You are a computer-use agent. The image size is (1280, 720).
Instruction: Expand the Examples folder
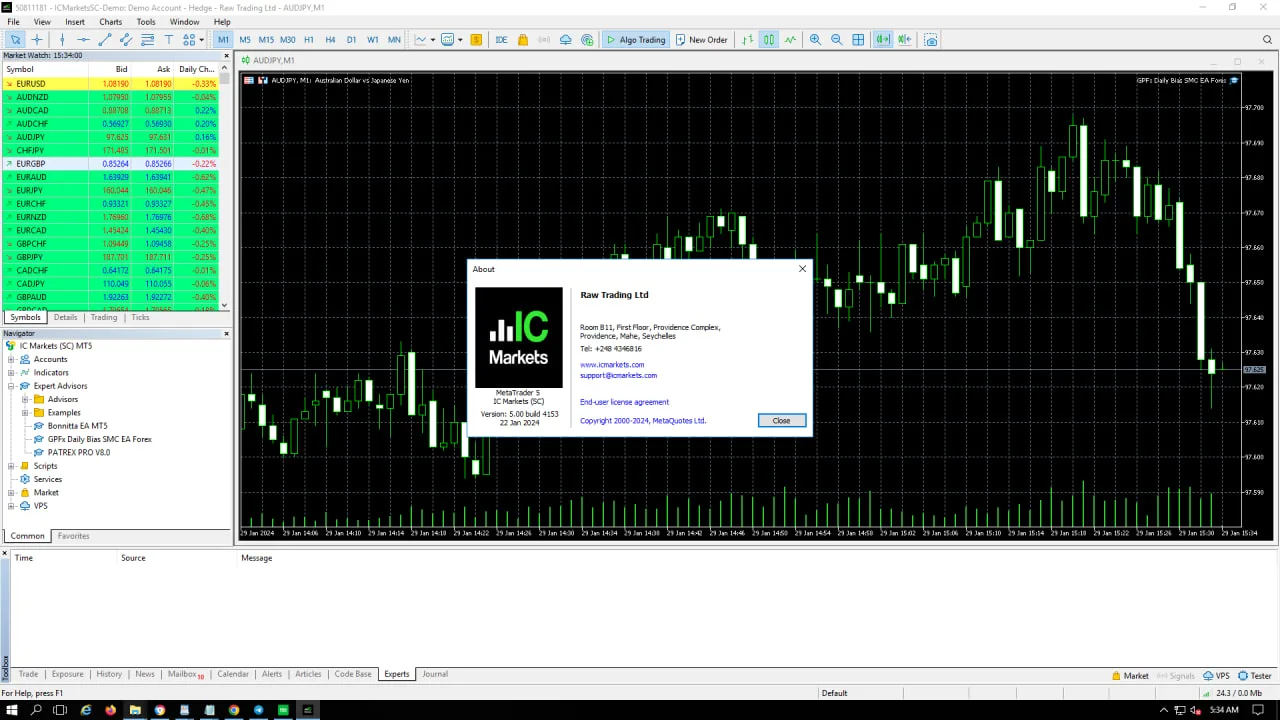click(x=25, y=412)
